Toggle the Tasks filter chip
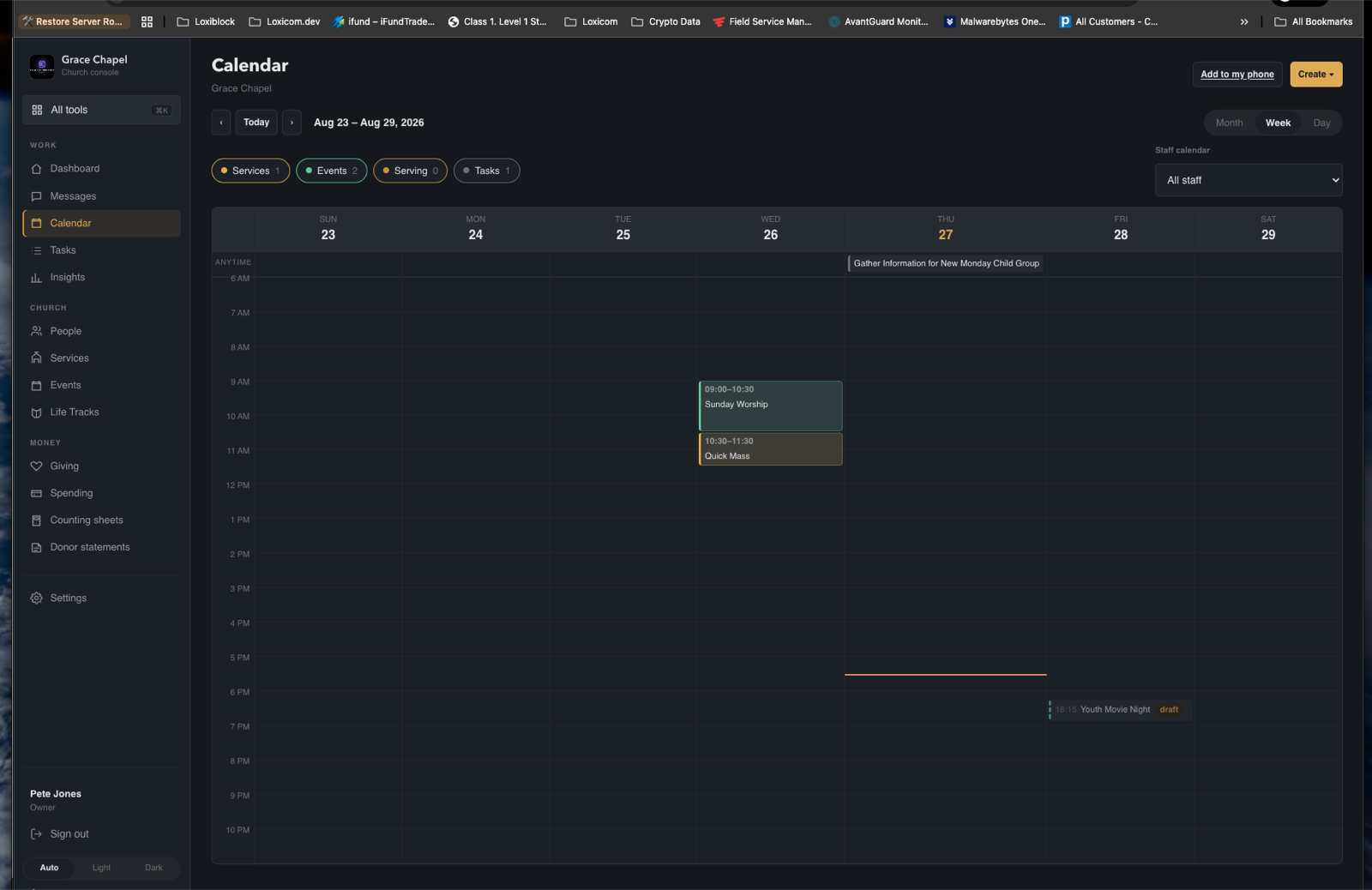 pyautogui.click(x=486, y=171)
